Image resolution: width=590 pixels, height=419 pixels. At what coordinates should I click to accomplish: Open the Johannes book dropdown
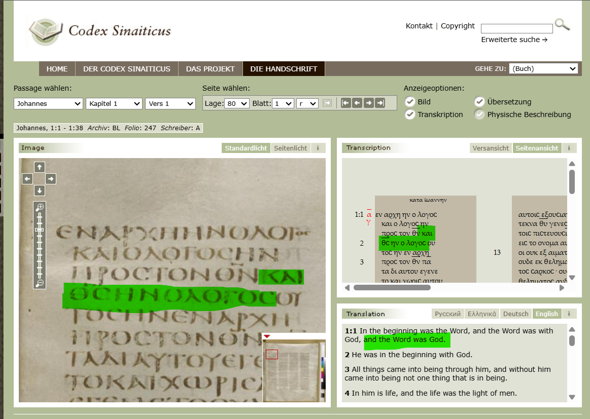pyautogui.click(x=48, y=103)
